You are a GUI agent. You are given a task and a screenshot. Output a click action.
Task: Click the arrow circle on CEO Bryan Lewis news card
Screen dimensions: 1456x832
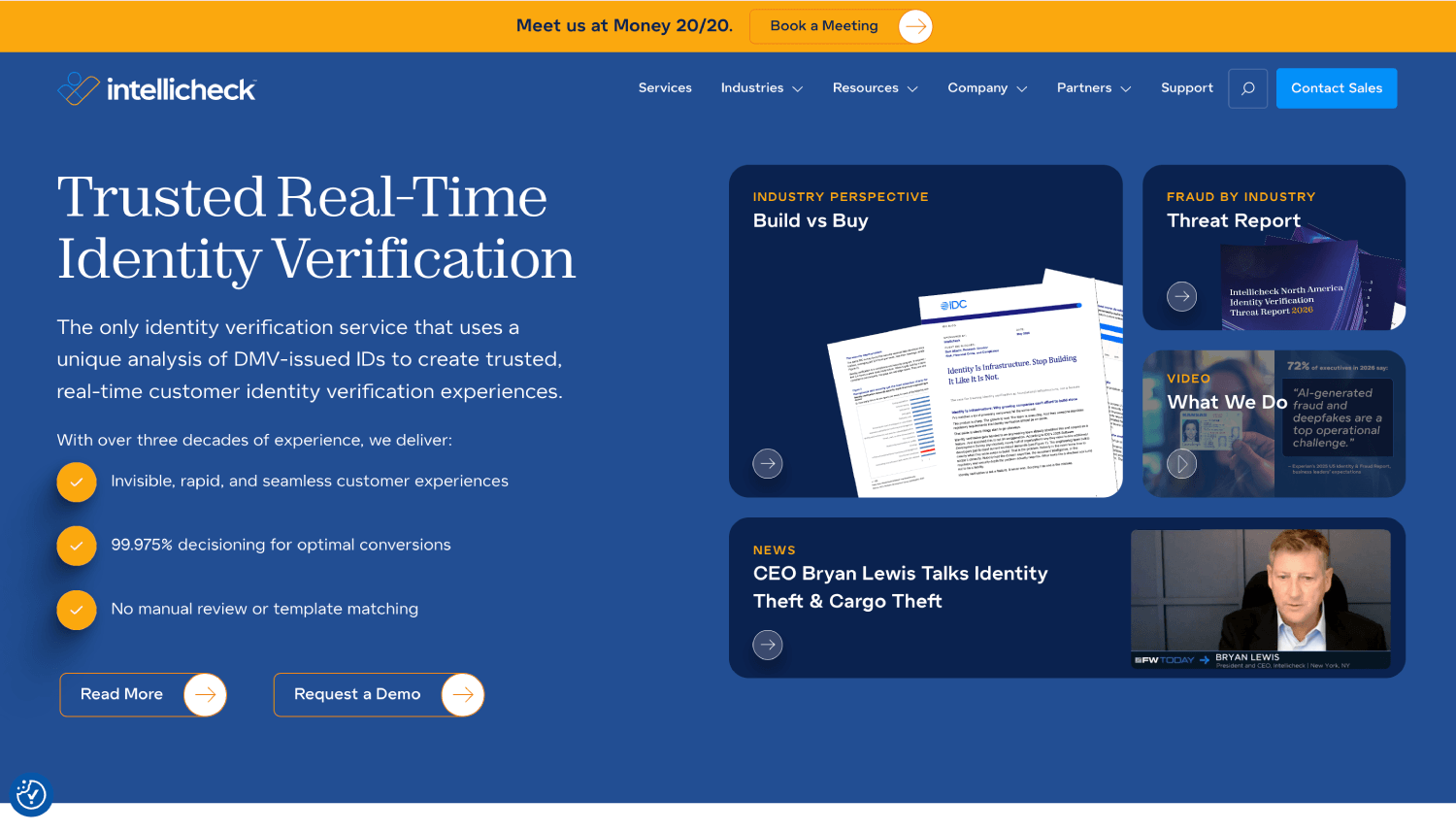pyautogui.click(x=768, y=645)
